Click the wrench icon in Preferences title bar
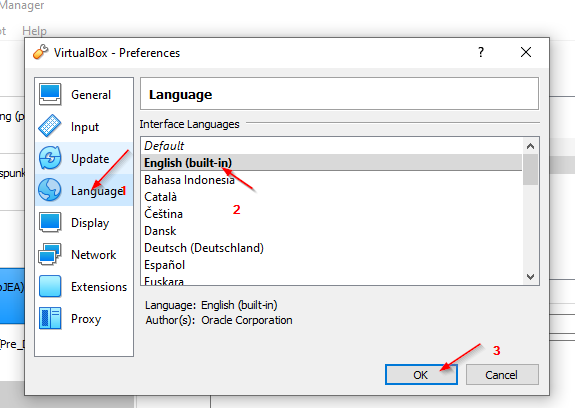575x408 pixels. click(40, 52)
